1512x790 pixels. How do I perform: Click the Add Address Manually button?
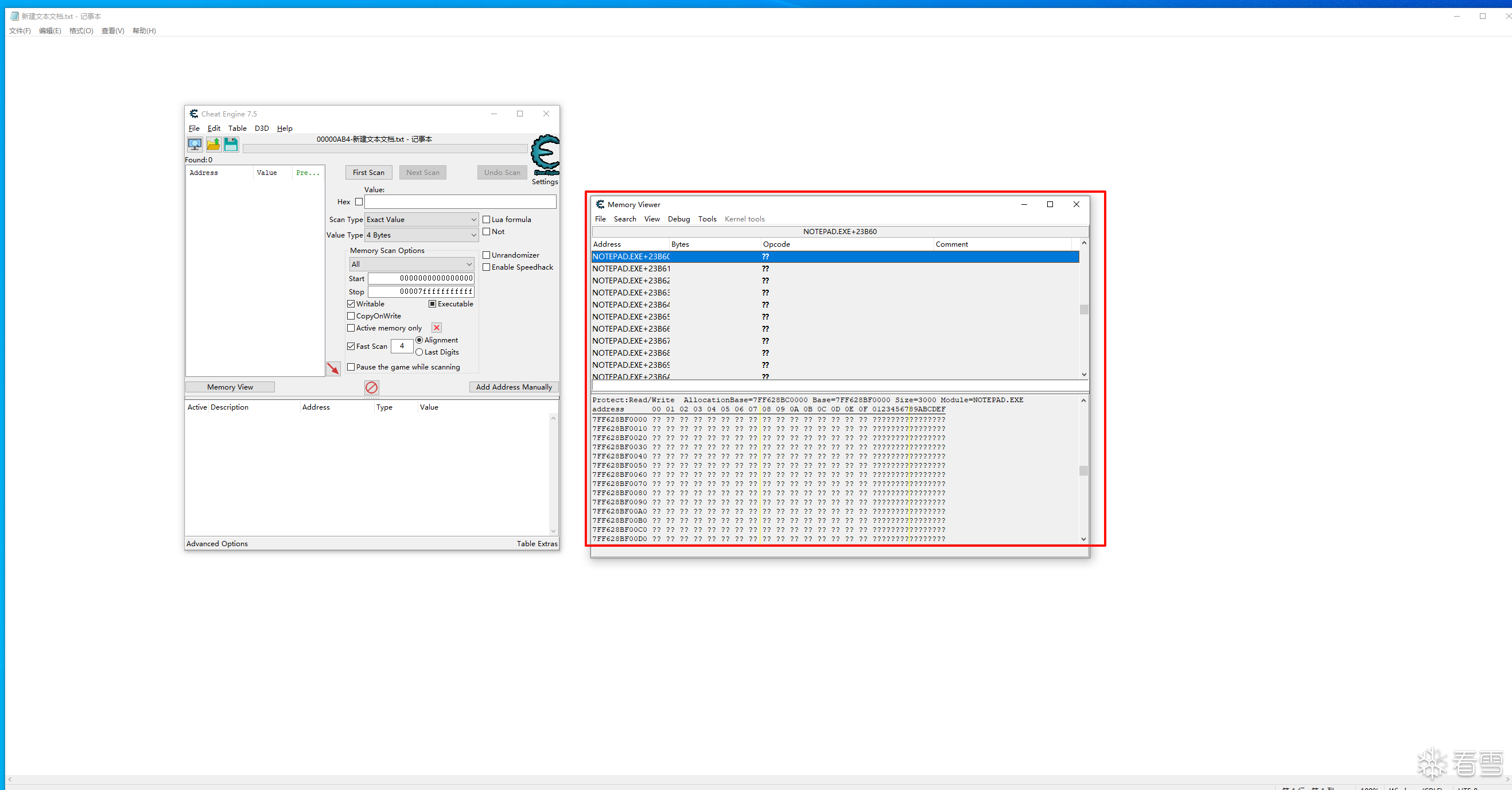[x=514, y=387]
